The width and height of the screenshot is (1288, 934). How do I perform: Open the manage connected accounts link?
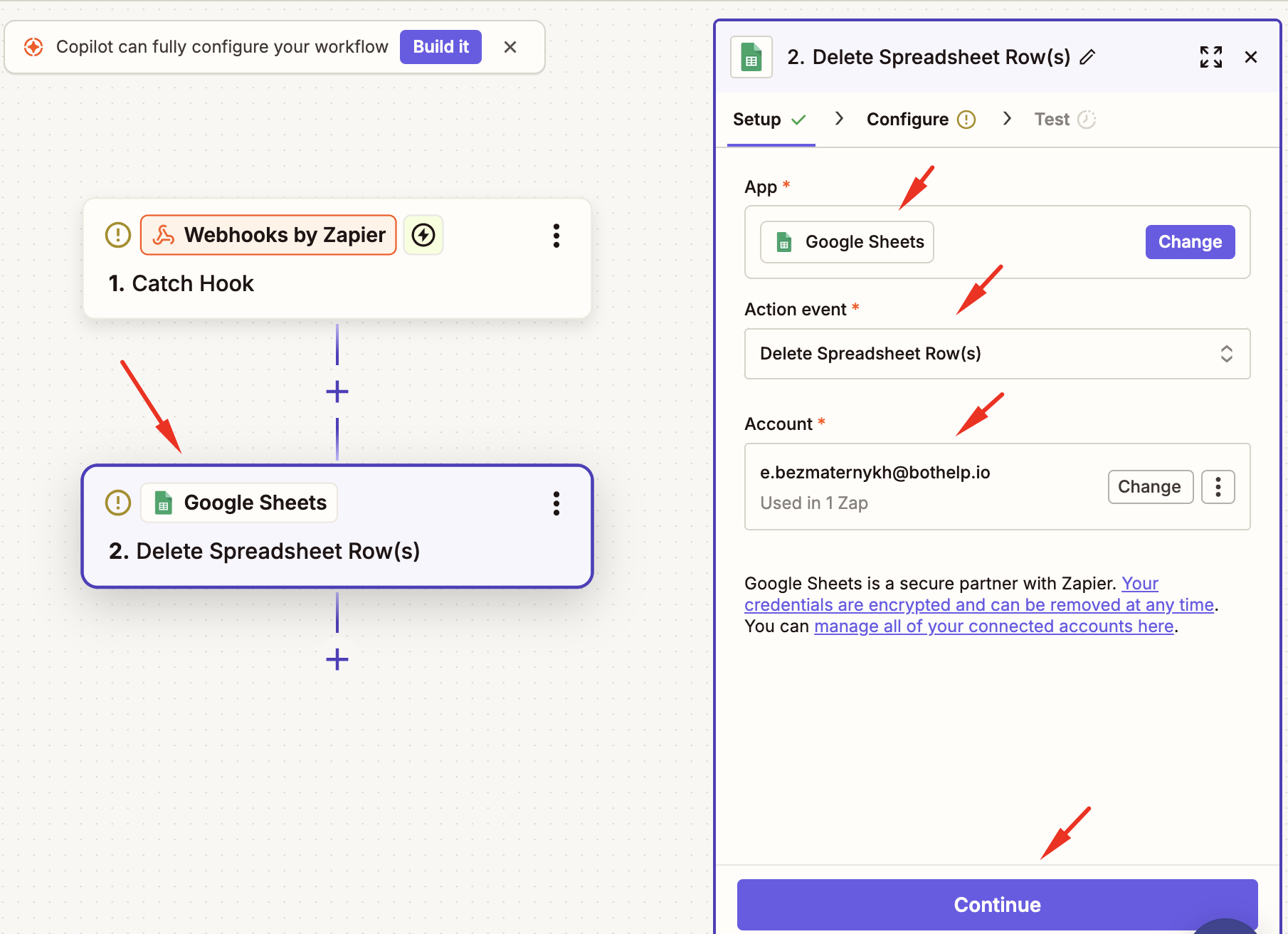pos(993,626)
